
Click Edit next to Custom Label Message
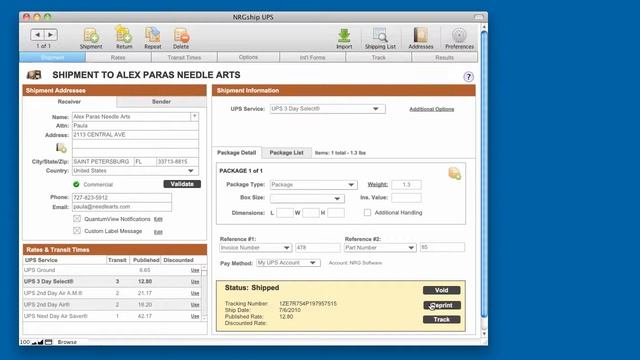pyautogui.click(x=158, y=232)
